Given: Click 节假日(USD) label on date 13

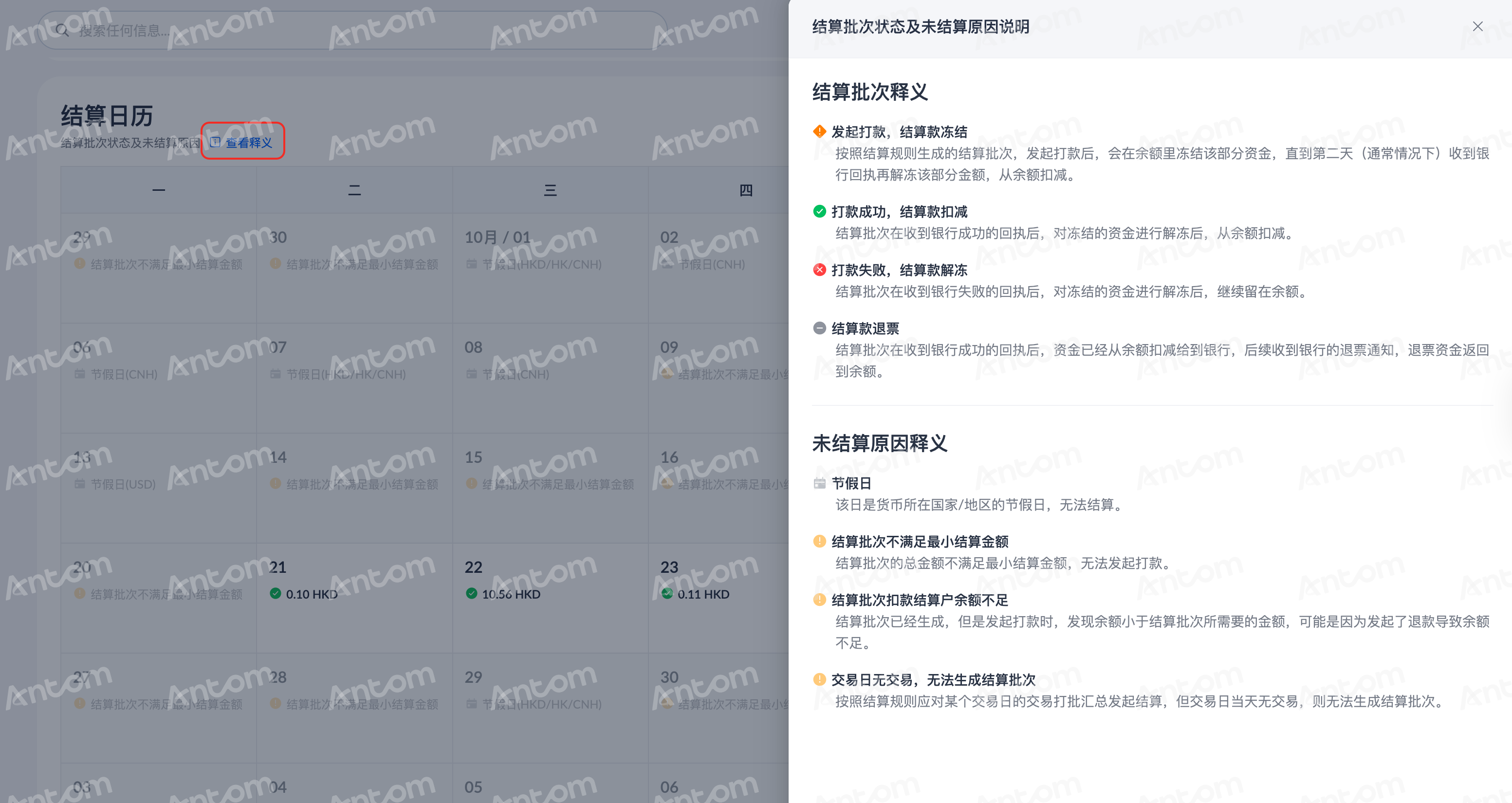Looking at the screenshot, I should [123, 484].
